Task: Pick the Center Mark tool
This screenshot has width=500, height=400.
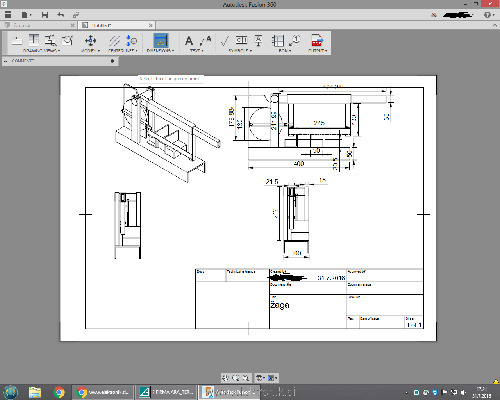Action: point(131,41)
